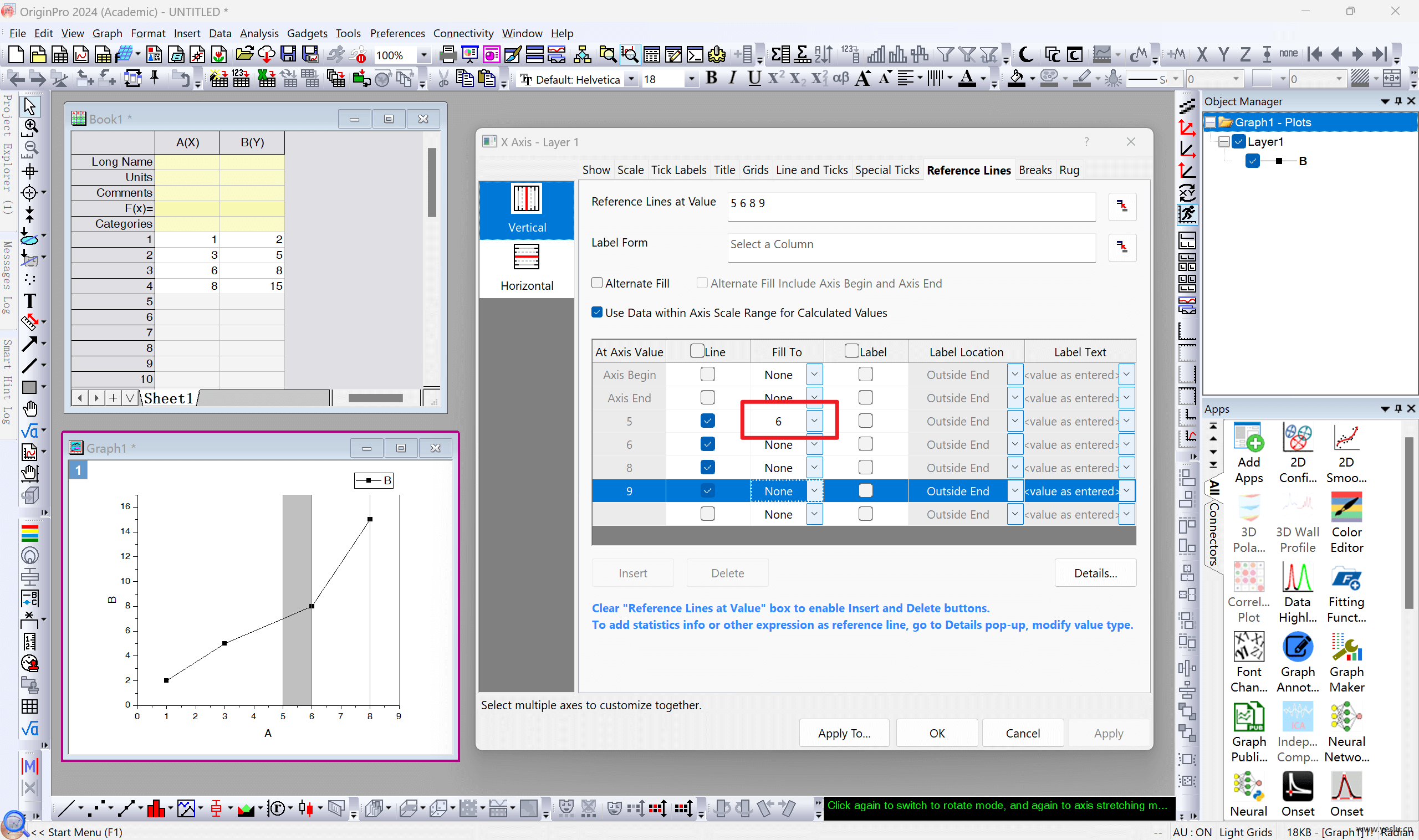Click the Details... button

1095,572
